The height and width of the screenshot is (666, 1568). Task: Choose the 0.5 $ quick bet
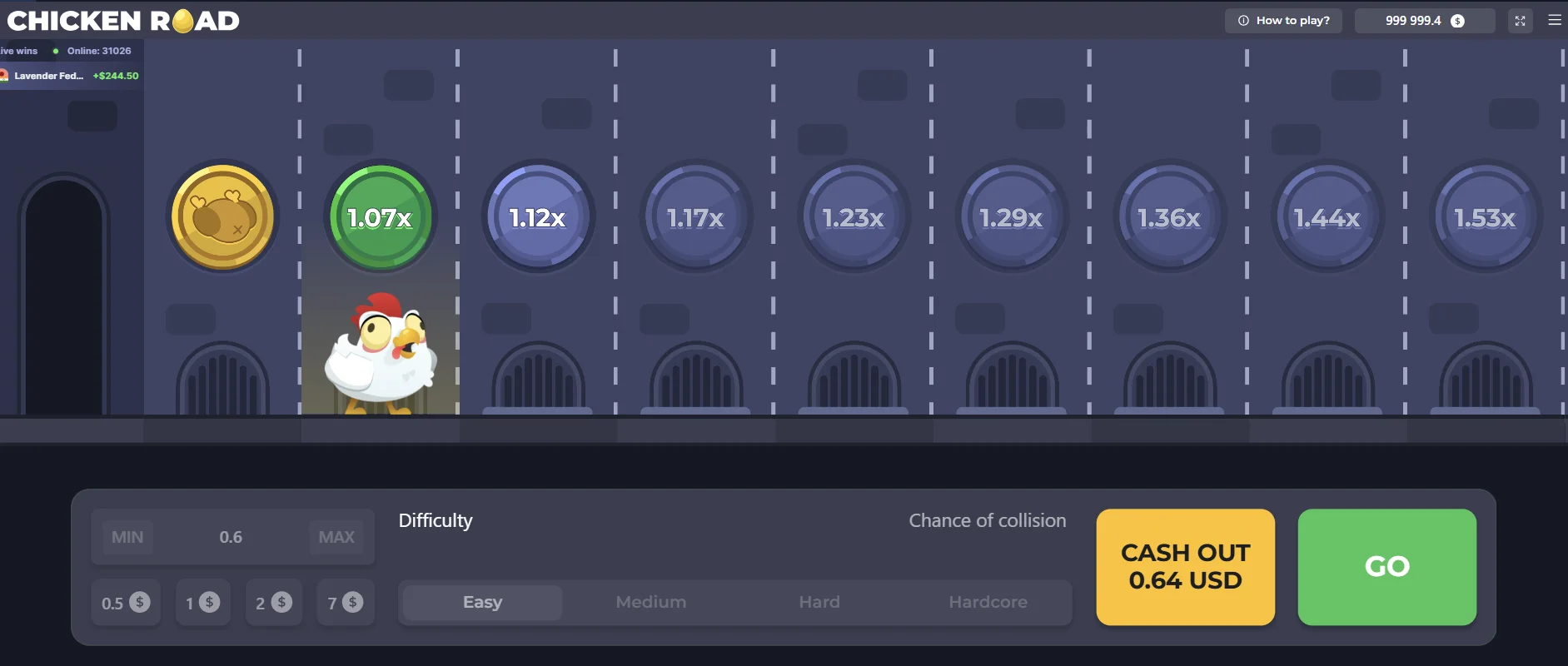pyautogui.click(x=126, y=602)
